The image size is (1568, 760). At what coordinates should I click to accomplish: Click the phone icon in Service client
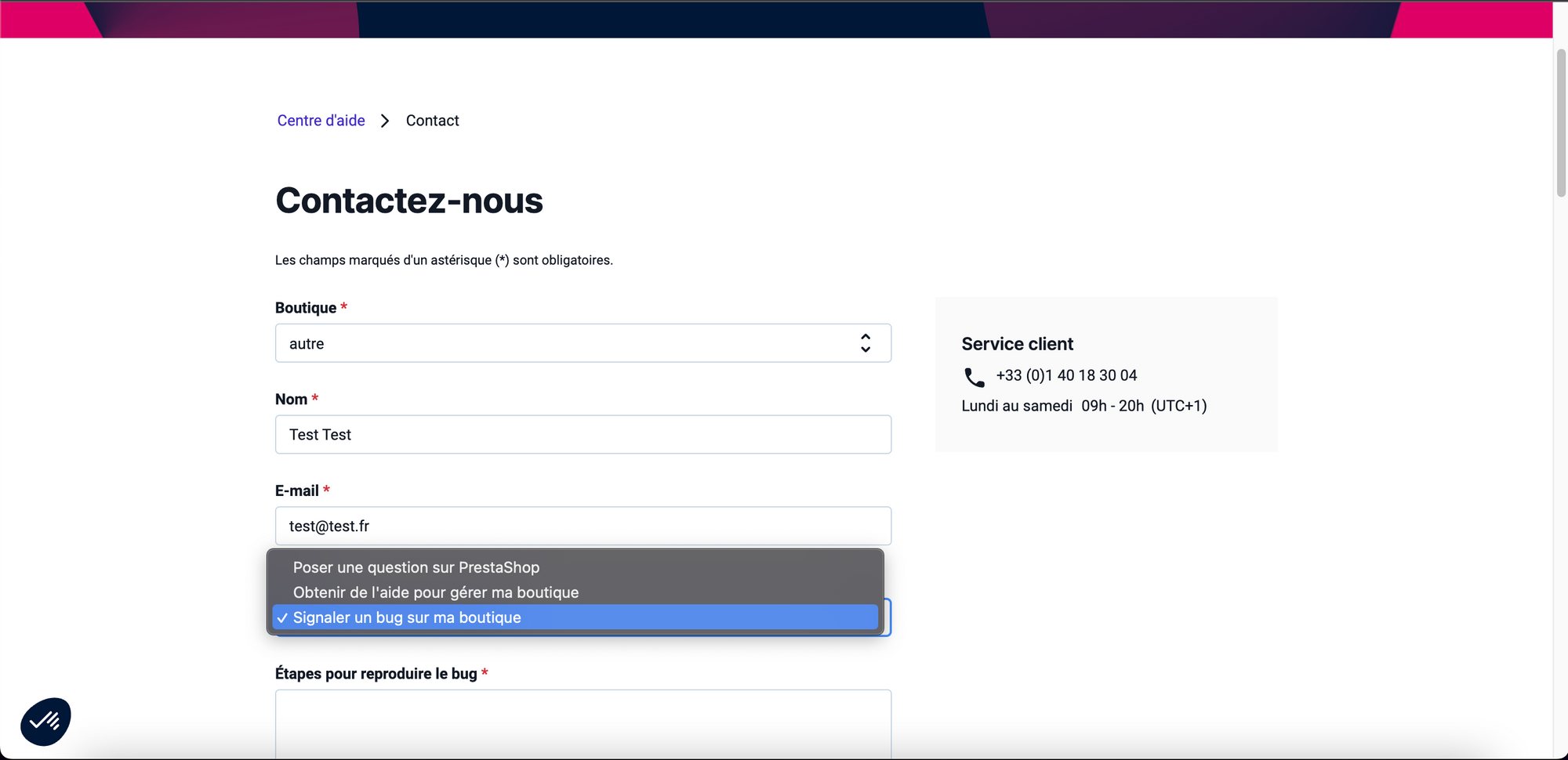pos(974,377)
